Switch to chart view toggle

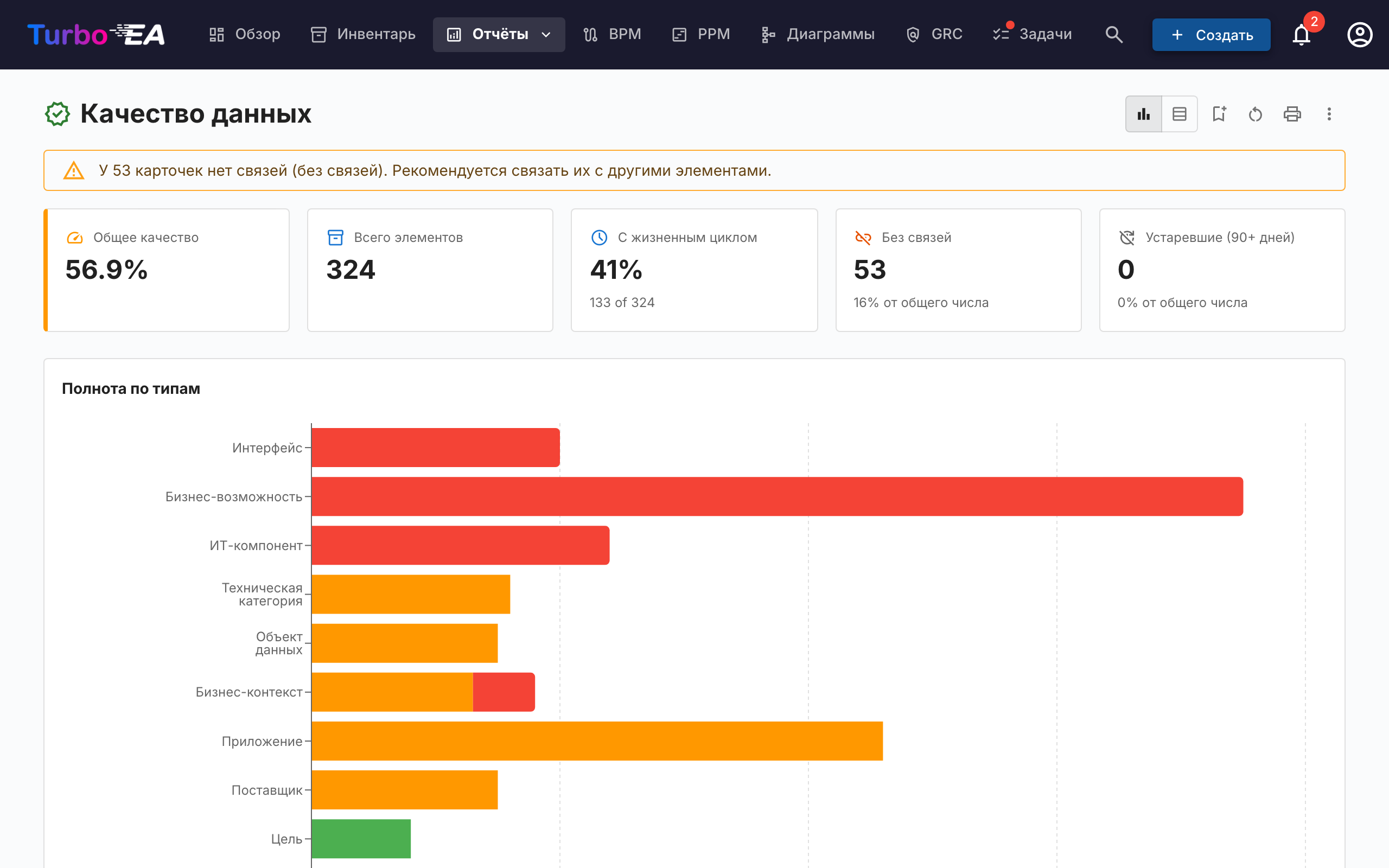click(1143, 114)
